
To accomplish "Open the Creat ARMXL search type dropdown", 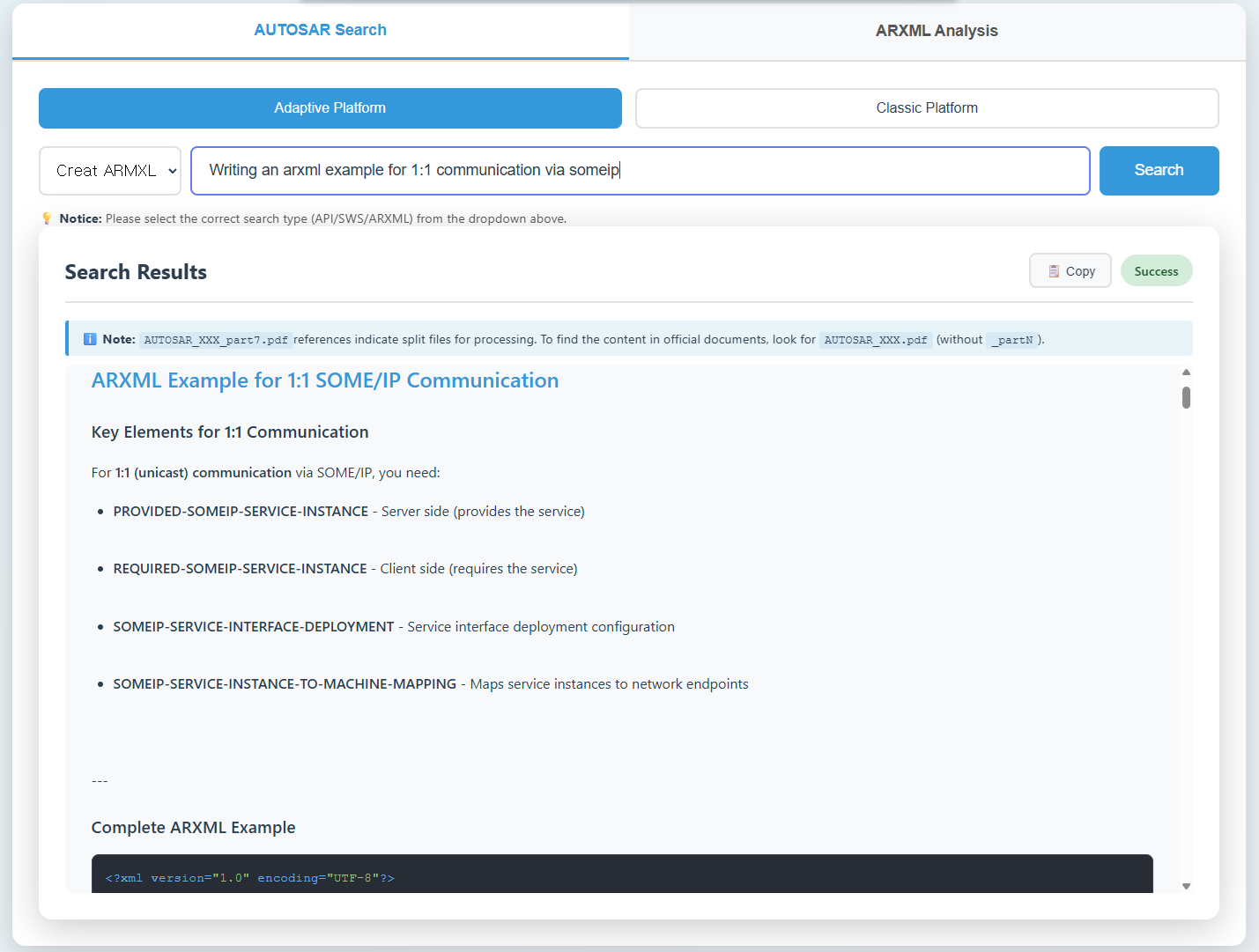I will [110, 171].
